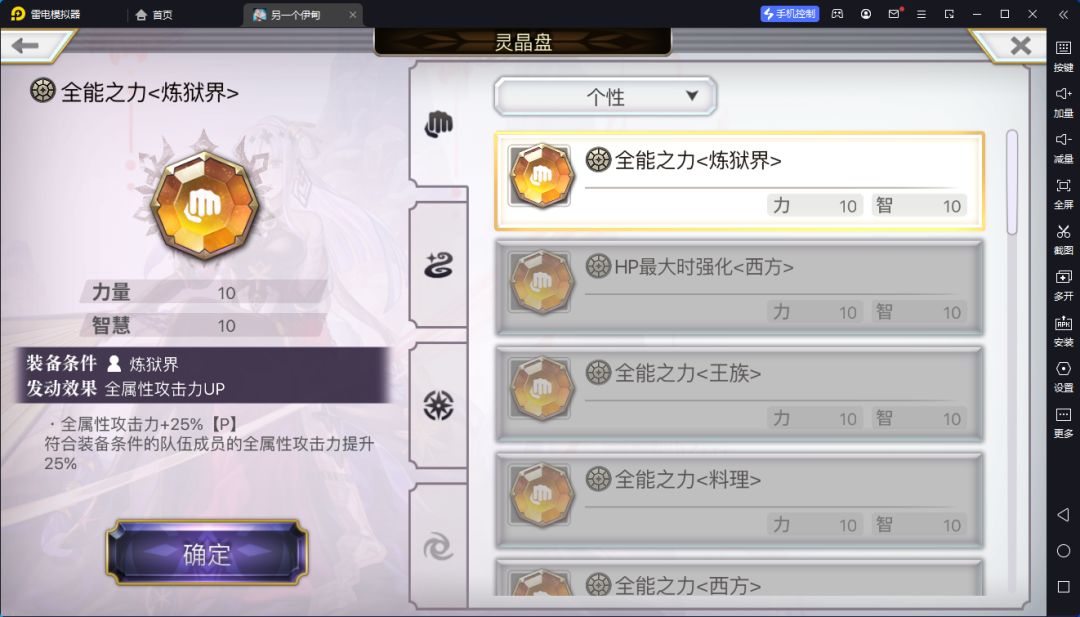This screenshot has width=1080, height=617.
Task: Open the spiral grasta tab
Action: [439, 547]
